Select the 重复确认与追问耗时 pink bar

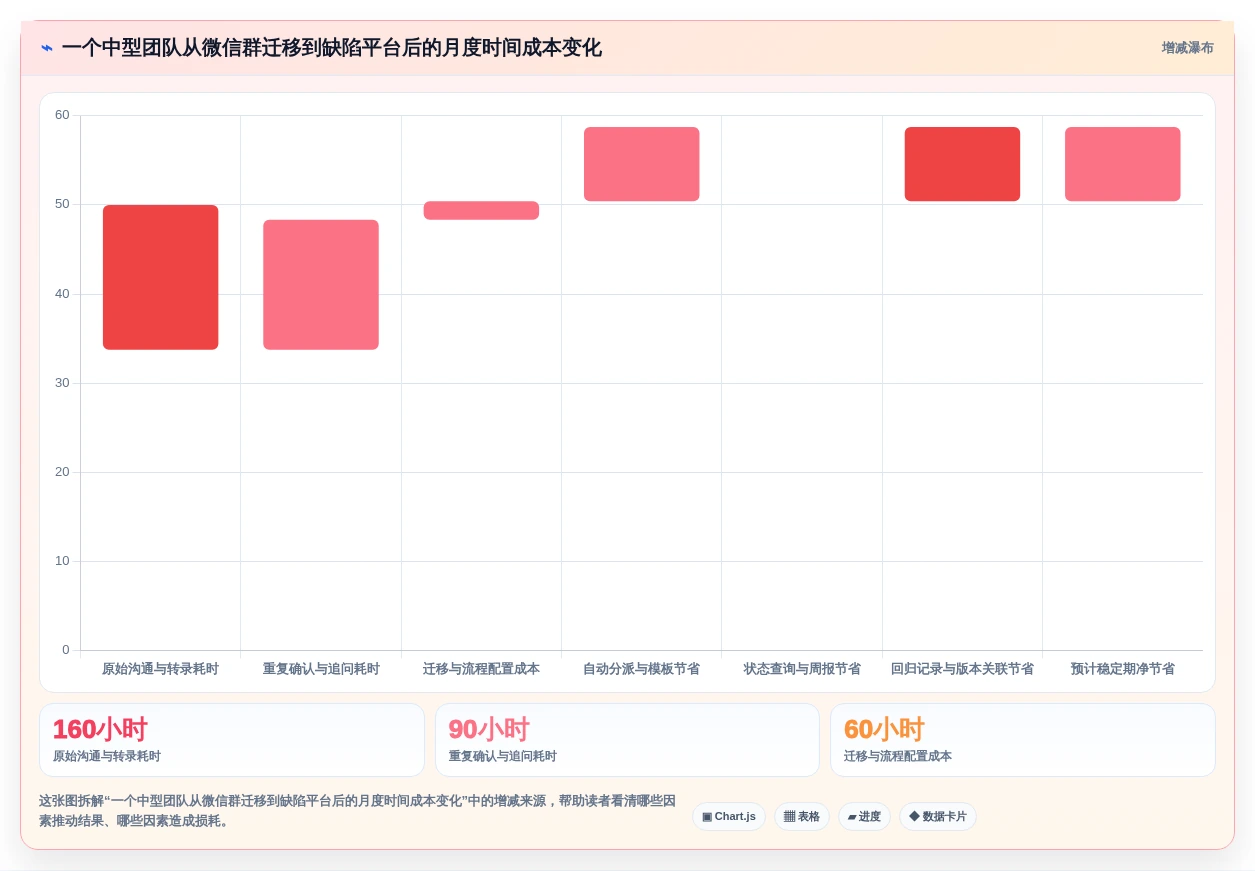point(321,285)
